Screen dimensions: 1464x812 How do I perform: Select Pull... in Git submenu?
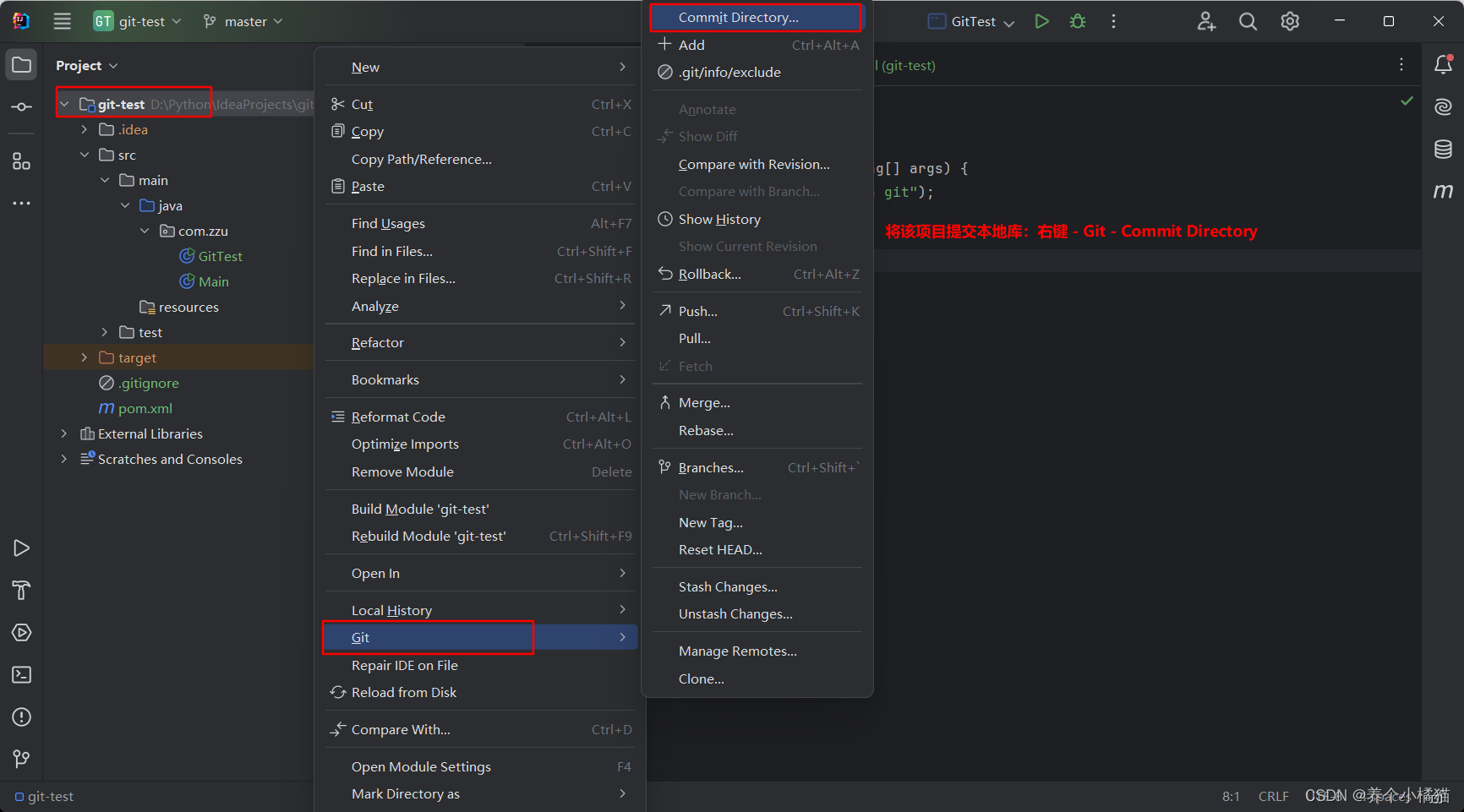tap(757, 338)
